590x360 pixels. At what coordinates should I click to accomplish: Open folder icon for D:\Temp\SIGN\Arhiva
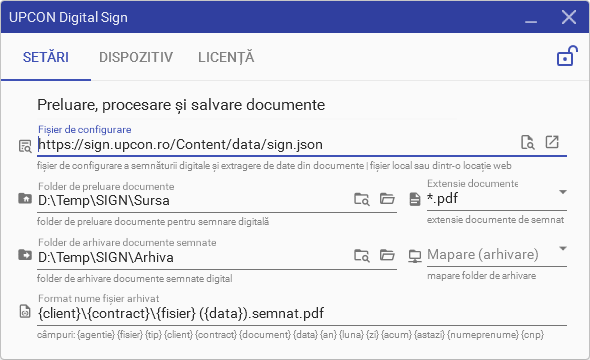387,255
